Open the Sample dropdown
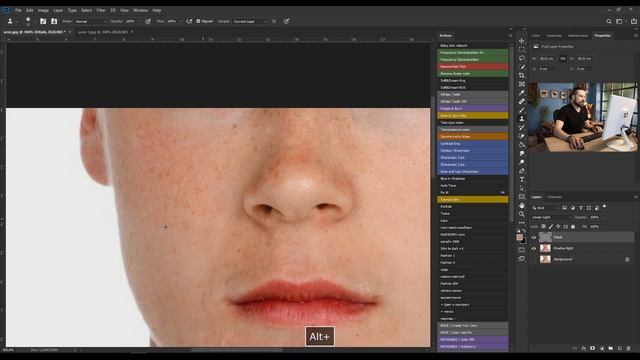Viewport: 640px width, 360px height. tap(250, 21)
